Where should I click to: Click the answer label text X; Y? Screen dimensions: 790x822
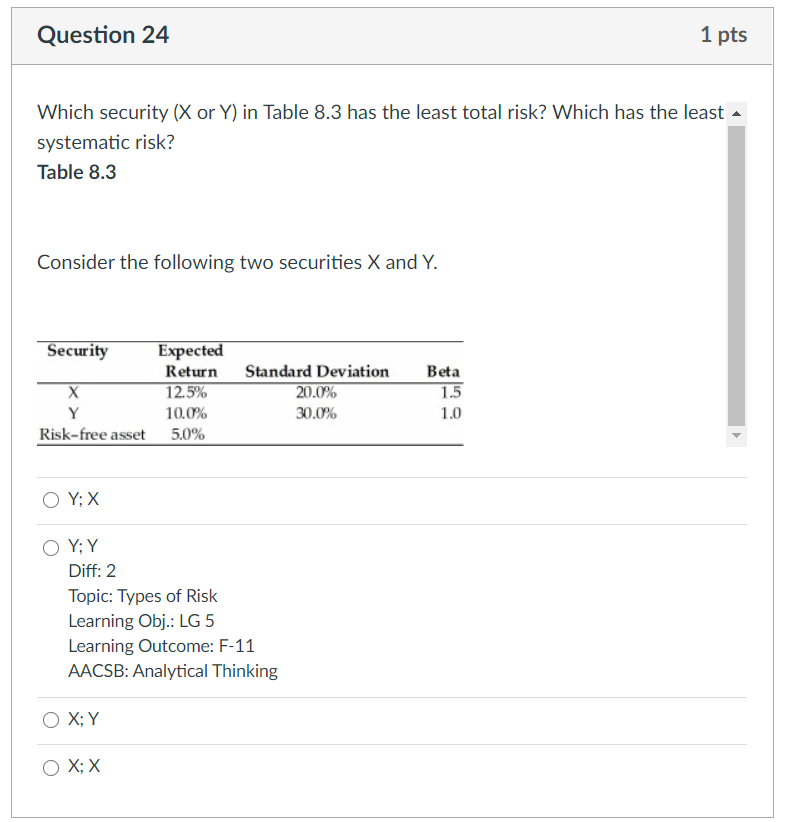tap(81, 718)
